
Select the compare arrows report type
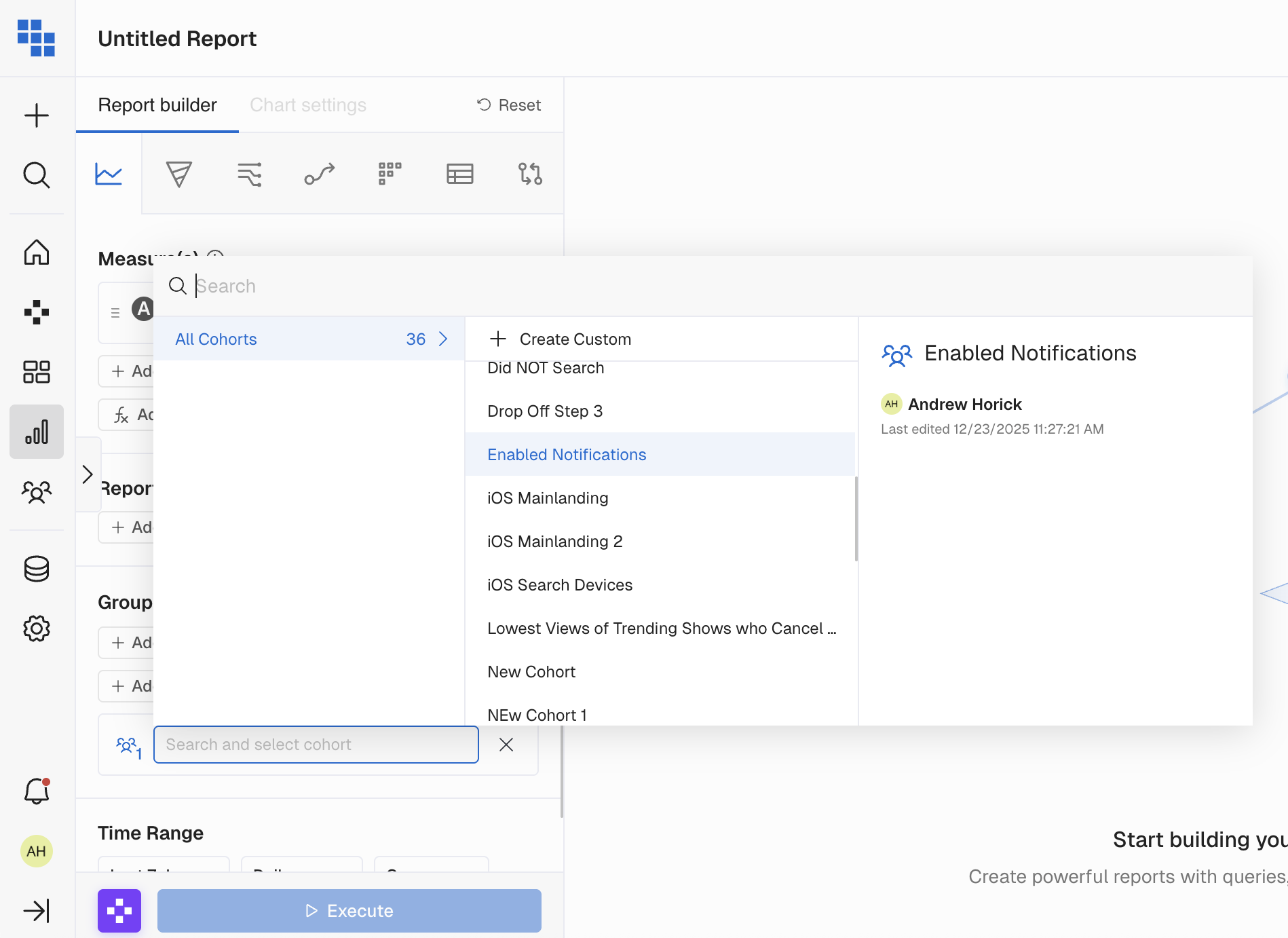[530, 174]
